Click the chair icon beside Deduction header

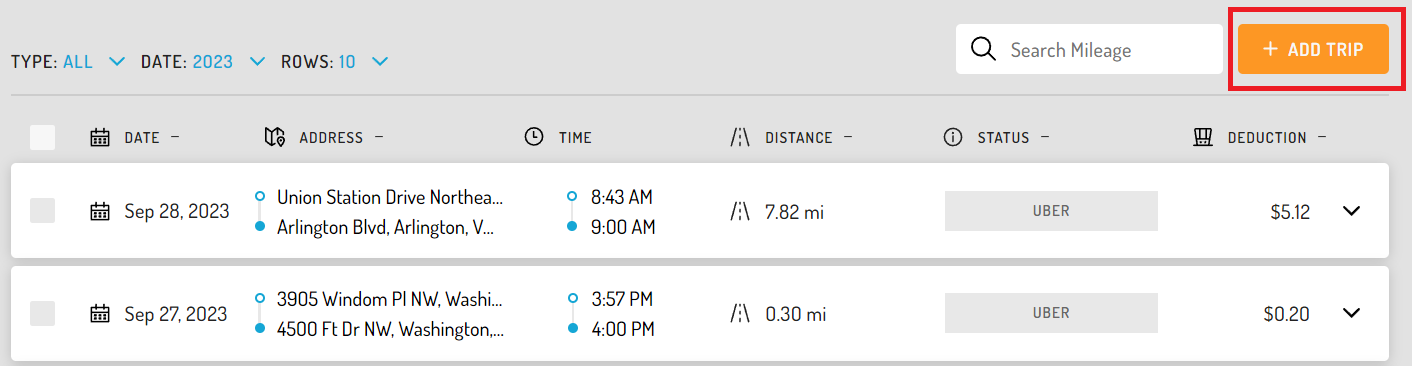pos(1203,137)
